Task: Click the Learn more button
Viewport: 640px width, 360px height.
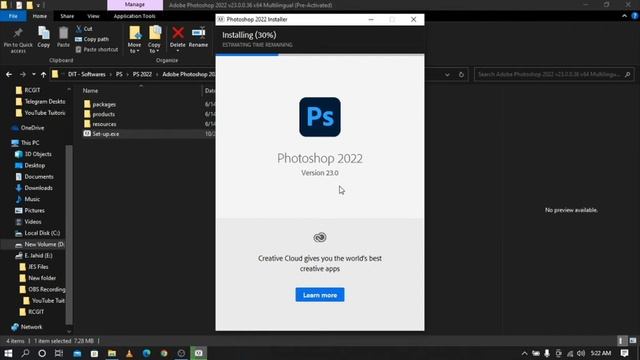Action: click(x=320, y=295)
